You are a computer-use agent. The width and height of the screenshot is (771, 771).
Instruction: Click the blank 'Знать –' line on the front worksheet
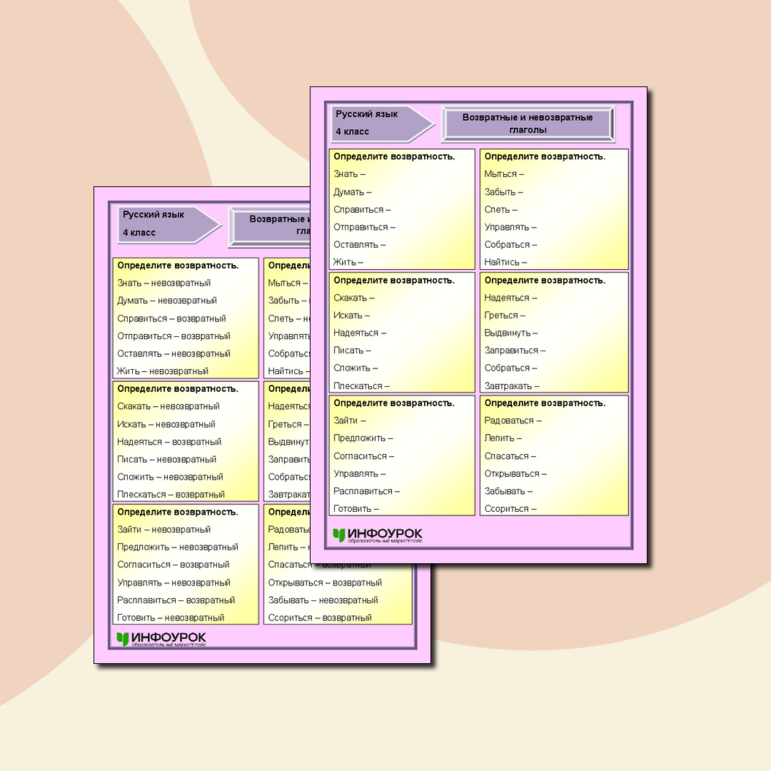(x=352, y=174)
